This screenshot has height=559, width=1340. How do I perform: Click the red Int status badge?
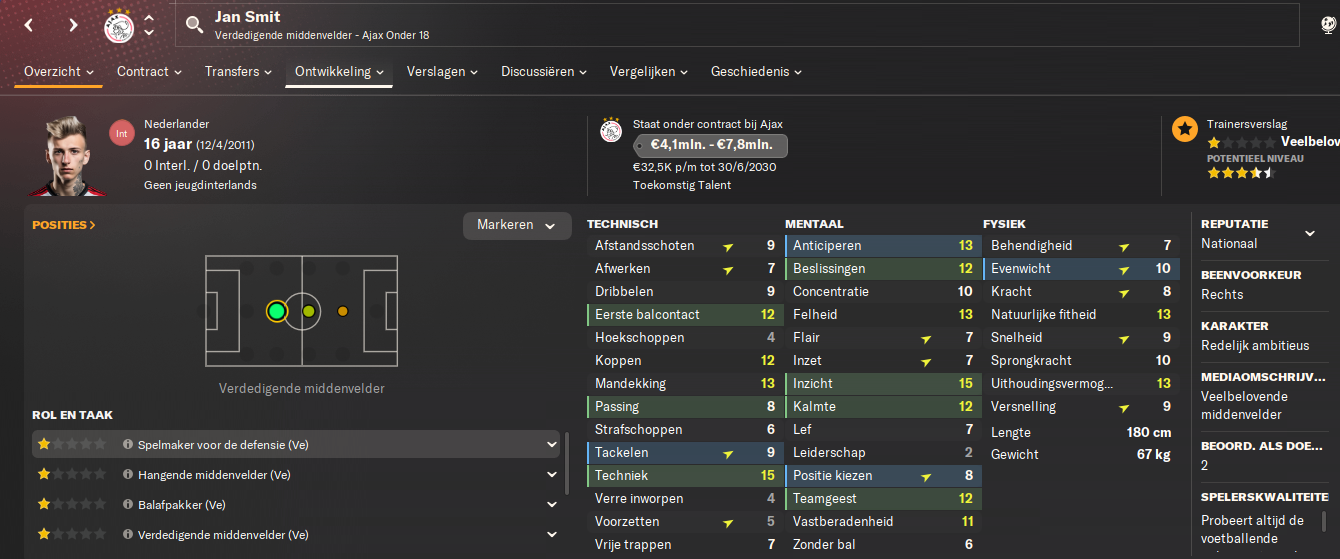(x=122, y=133)
